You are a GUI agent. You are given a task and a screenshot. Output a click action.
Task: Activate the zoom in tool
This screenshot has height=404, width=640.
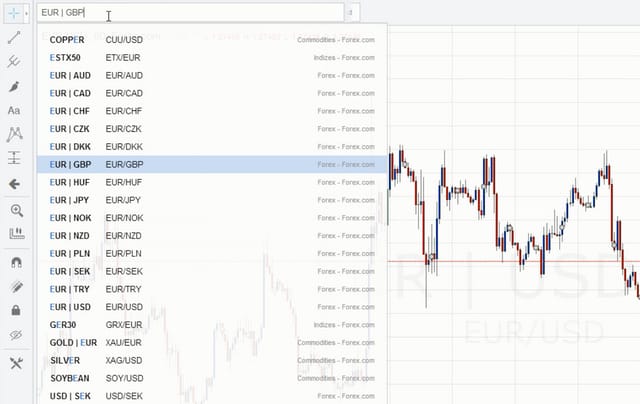pos(16,211)
